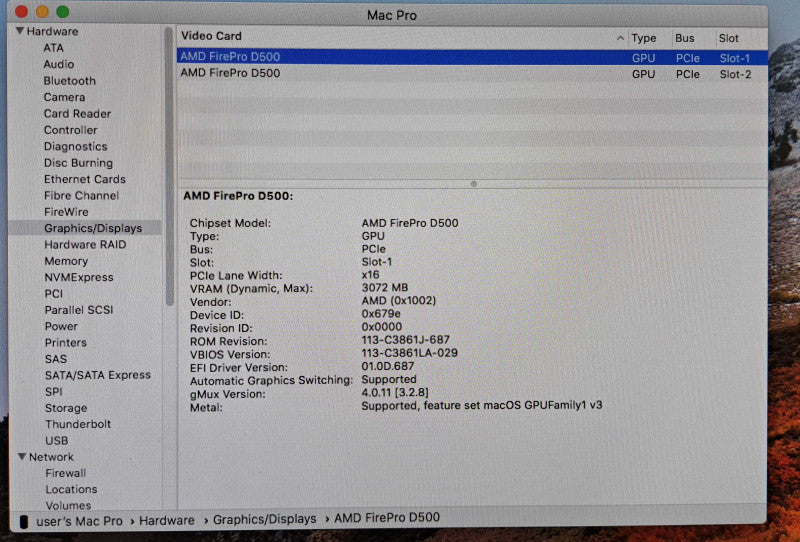Collapse the Hardware section triangle
The width and height of the screenshot is (800, 542).
point(20,31)
